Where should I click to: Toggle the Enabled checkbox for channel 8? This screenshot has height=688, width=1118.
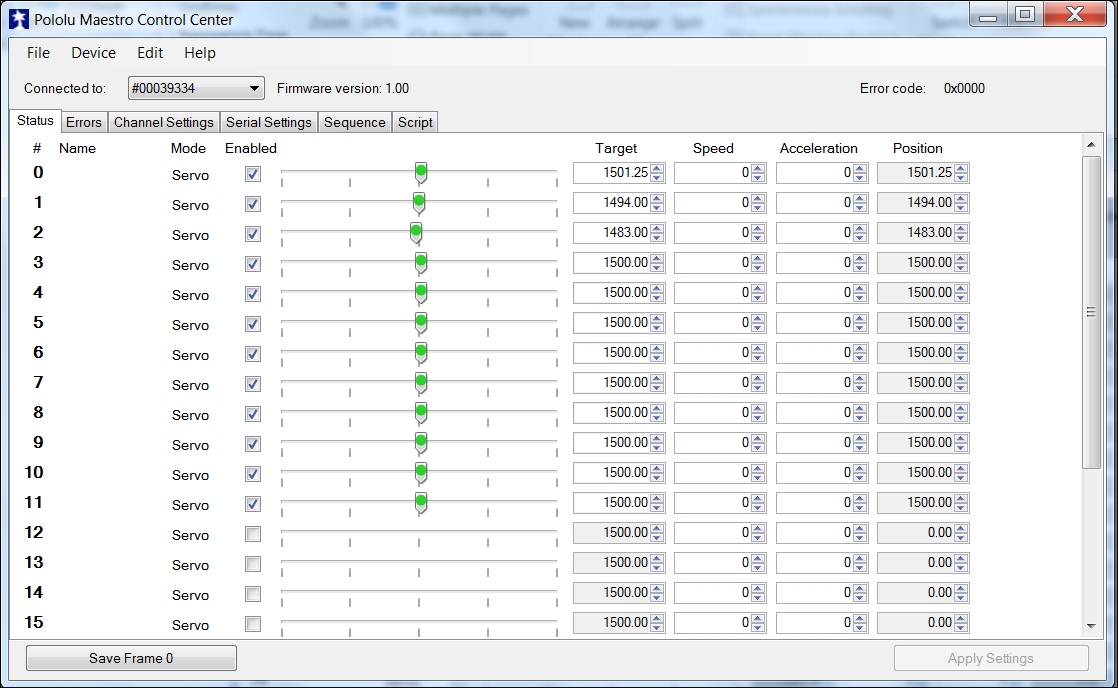click(252, 414)
